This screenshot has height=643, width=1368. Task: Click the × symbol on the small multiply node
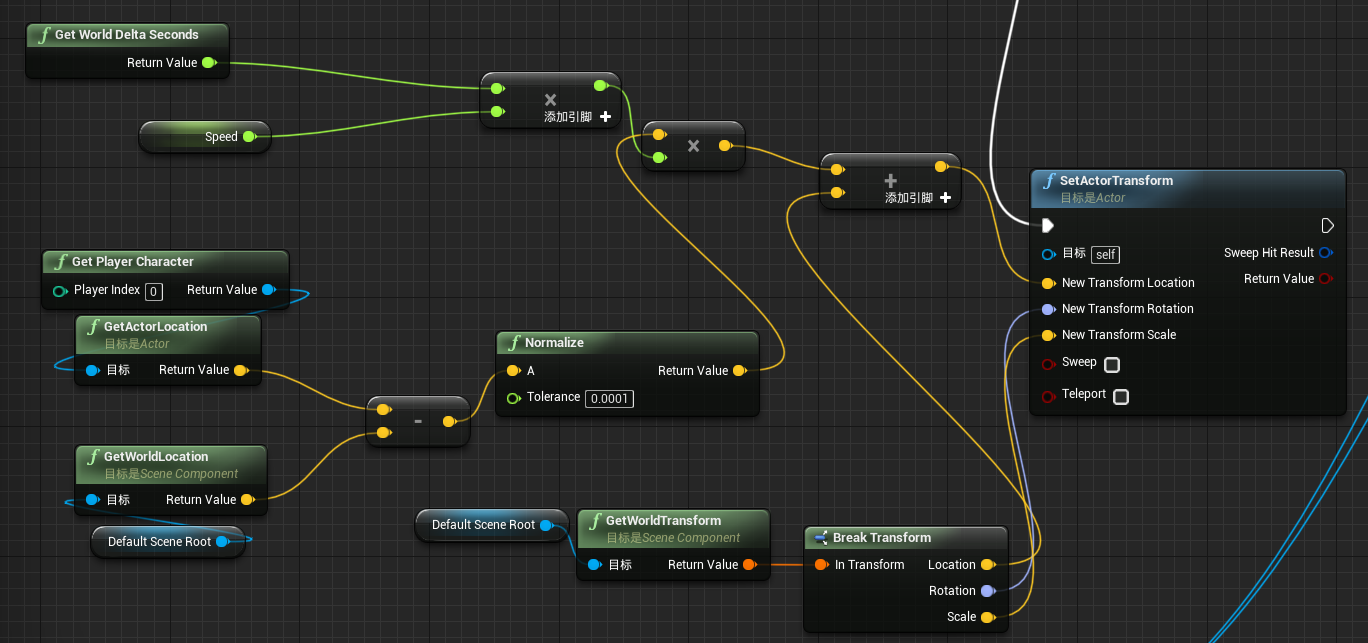[693, 145]
